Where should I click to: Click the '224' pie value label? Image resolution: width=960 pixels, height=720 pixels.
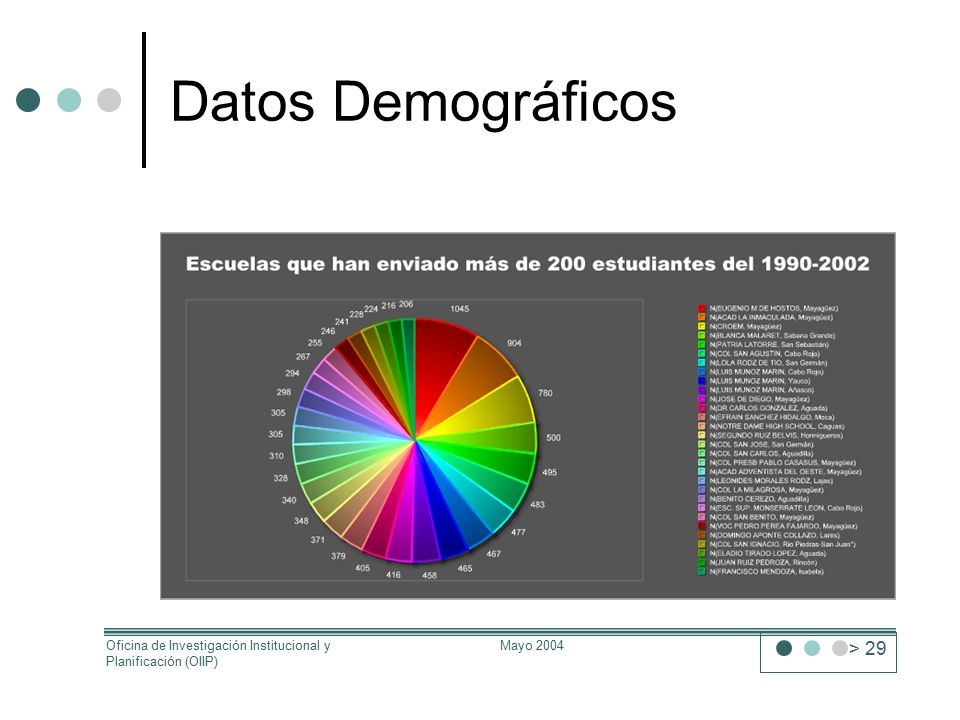click(371, 309)
